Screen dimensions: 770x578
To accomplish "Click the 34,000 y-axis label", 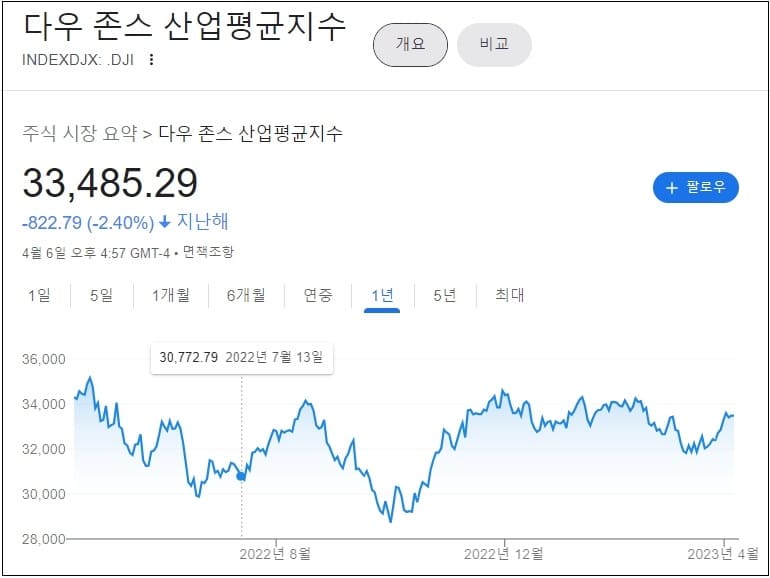I will coord(44,404).
